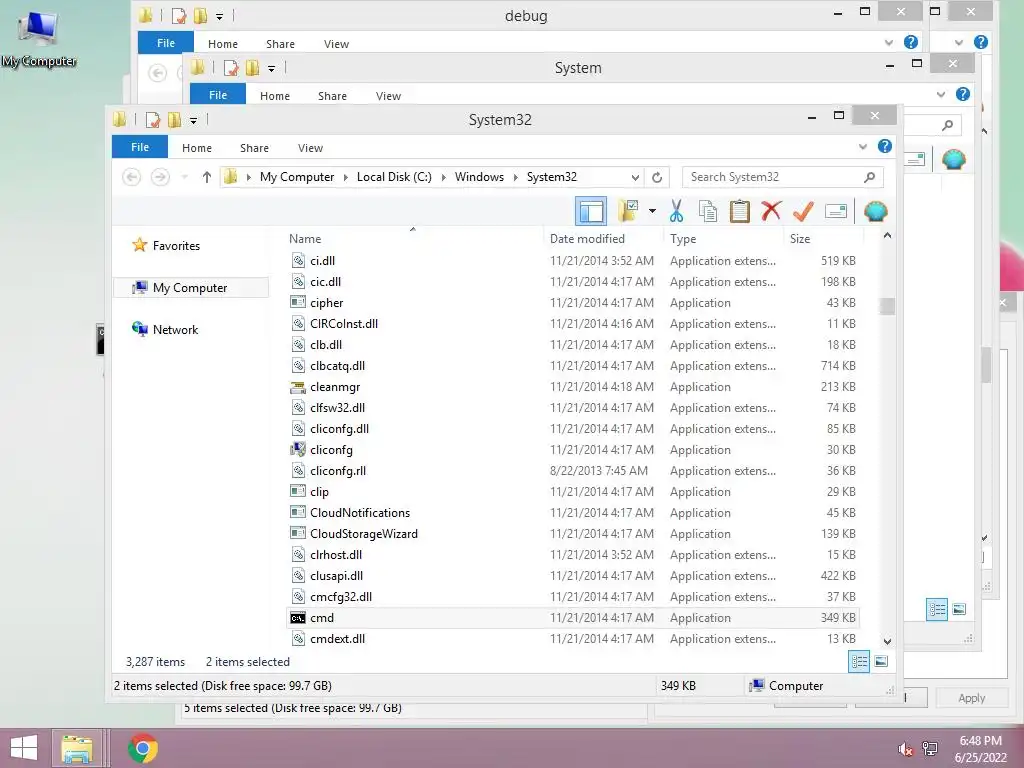Click the scroll down arrow of file list
Image resolution: width=1024 pixels, height=768 pixels.
point(887,641)
